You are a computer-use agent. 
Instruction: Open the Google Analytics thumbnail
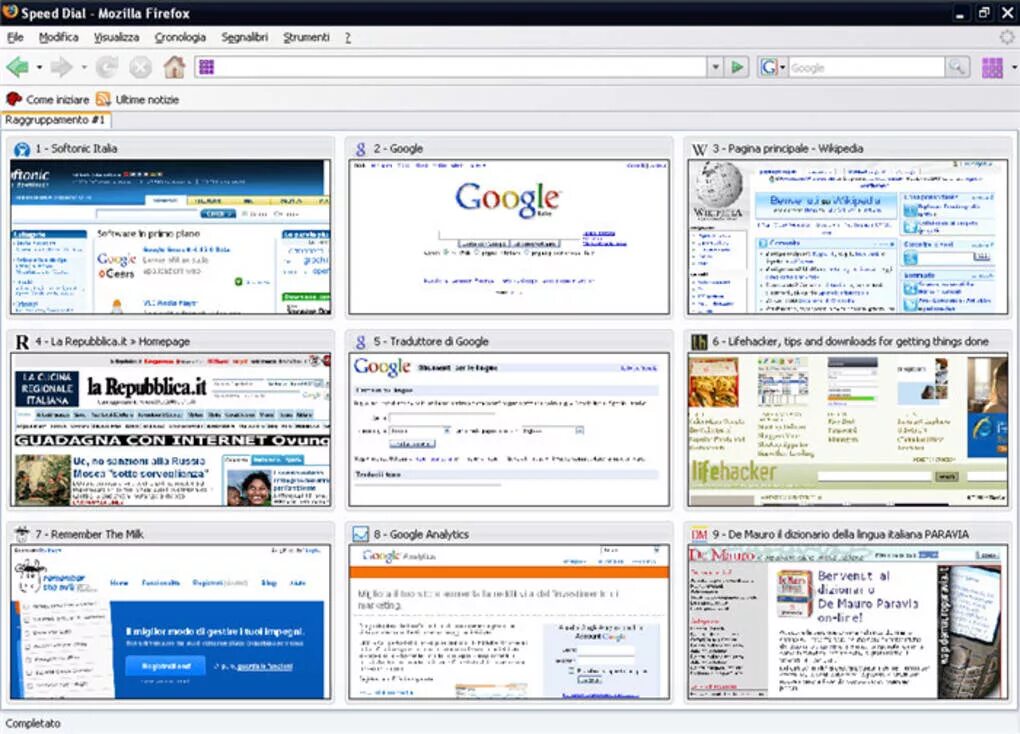509,622
